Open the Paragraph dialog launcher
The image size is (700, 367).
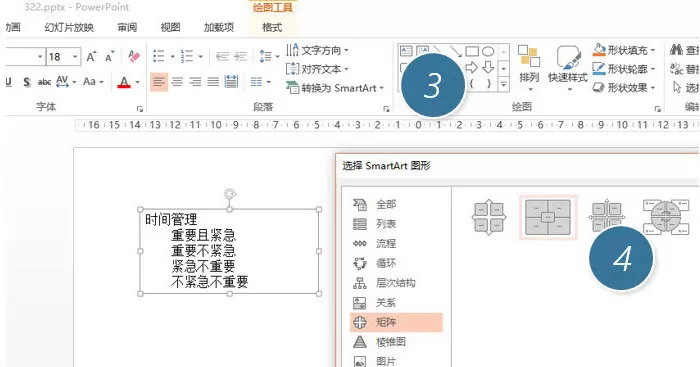pos(386,108)
